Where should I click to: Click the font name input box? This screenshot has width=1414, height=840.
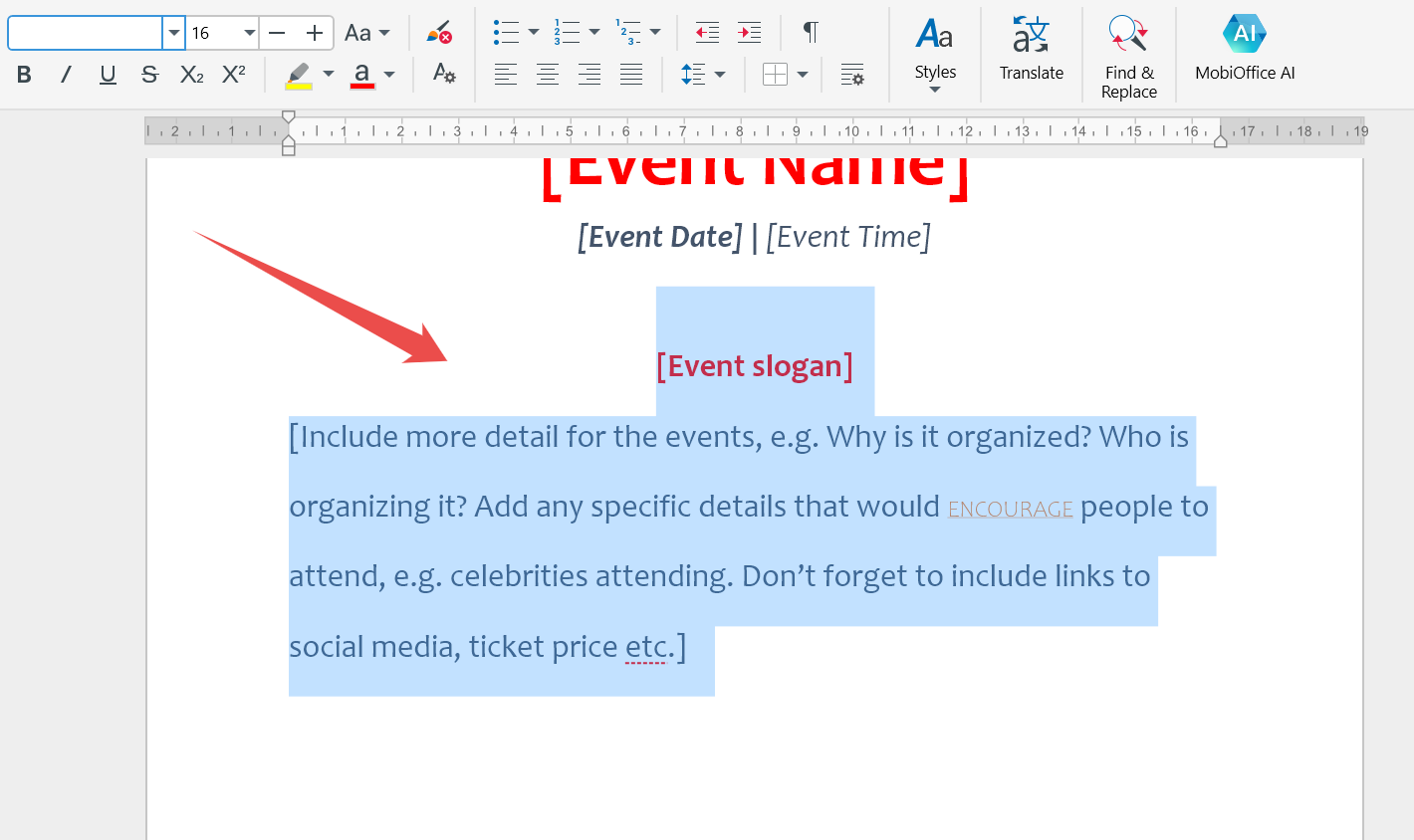(86, 33)
